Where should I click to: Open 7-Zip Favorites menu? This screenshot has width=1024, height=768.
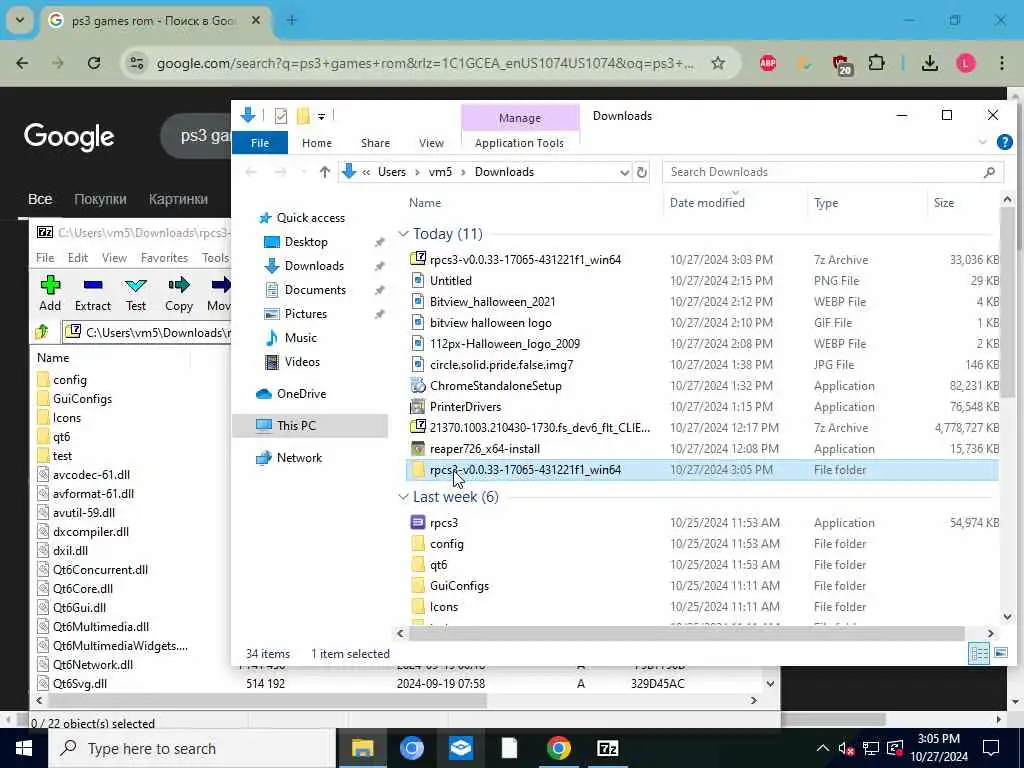tap(164, 258)
